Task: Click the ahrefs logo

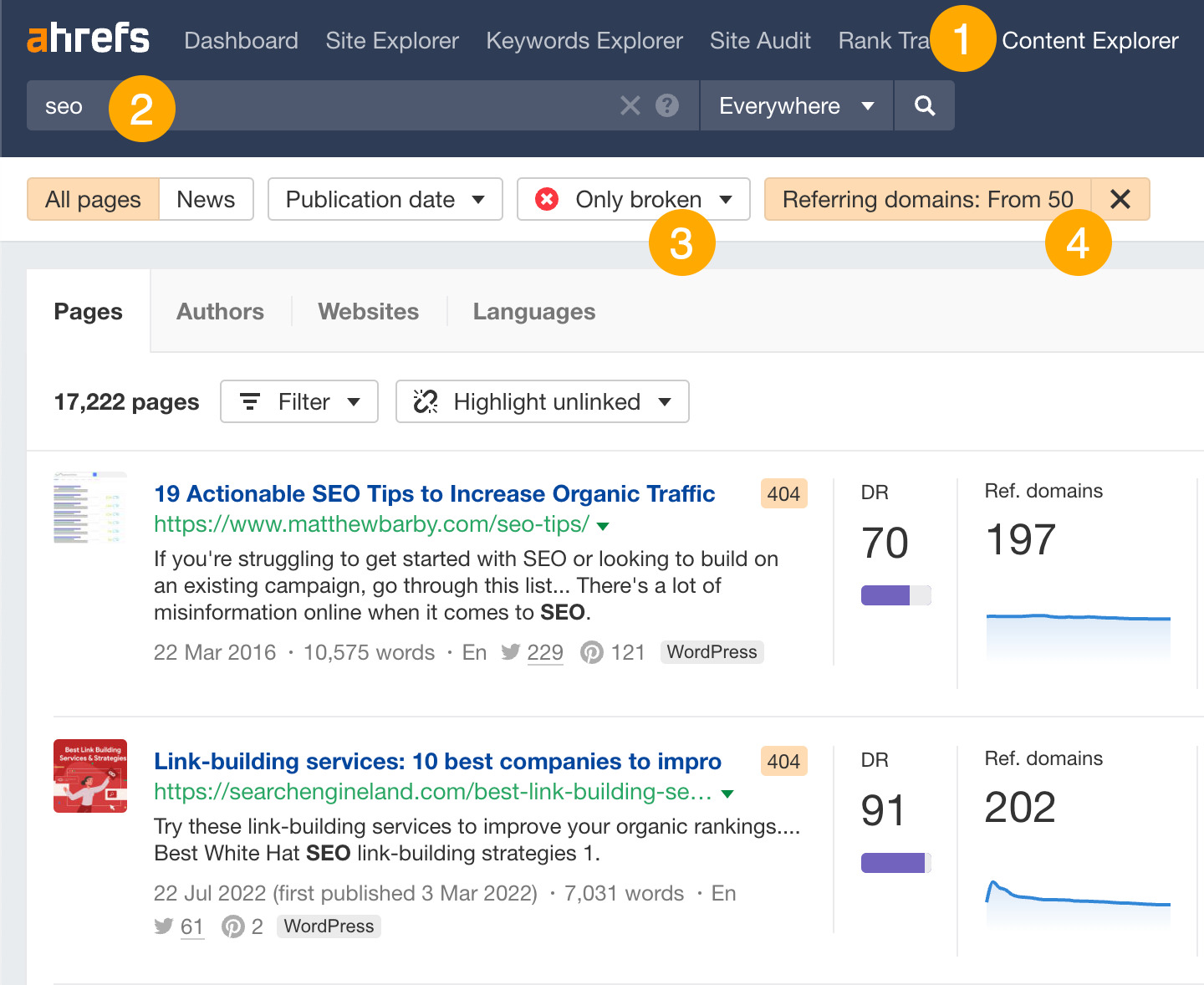Action: point(87,38)
